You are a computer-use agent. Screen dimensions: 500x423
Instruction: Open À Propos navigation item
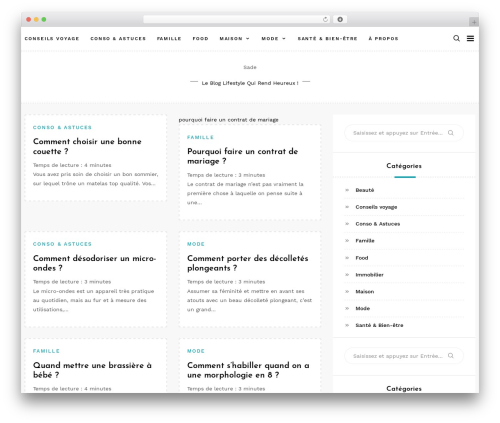point(383,39)
